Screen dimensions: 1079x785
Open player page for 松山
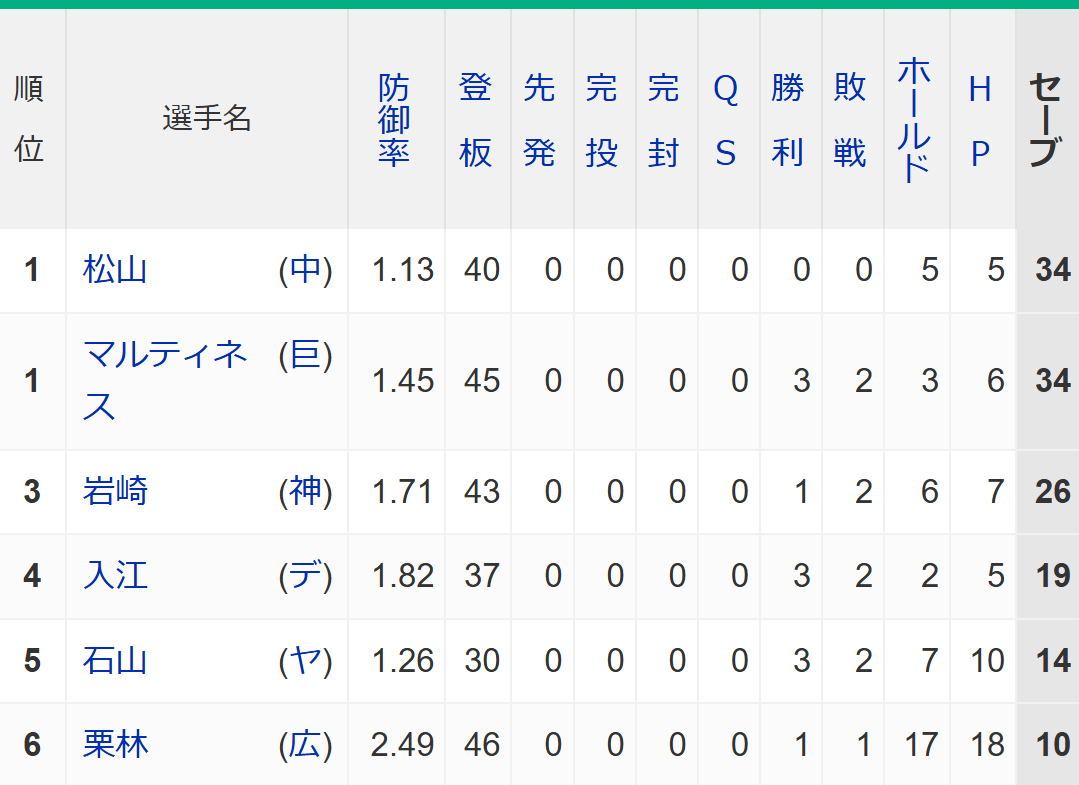(115, 269)
